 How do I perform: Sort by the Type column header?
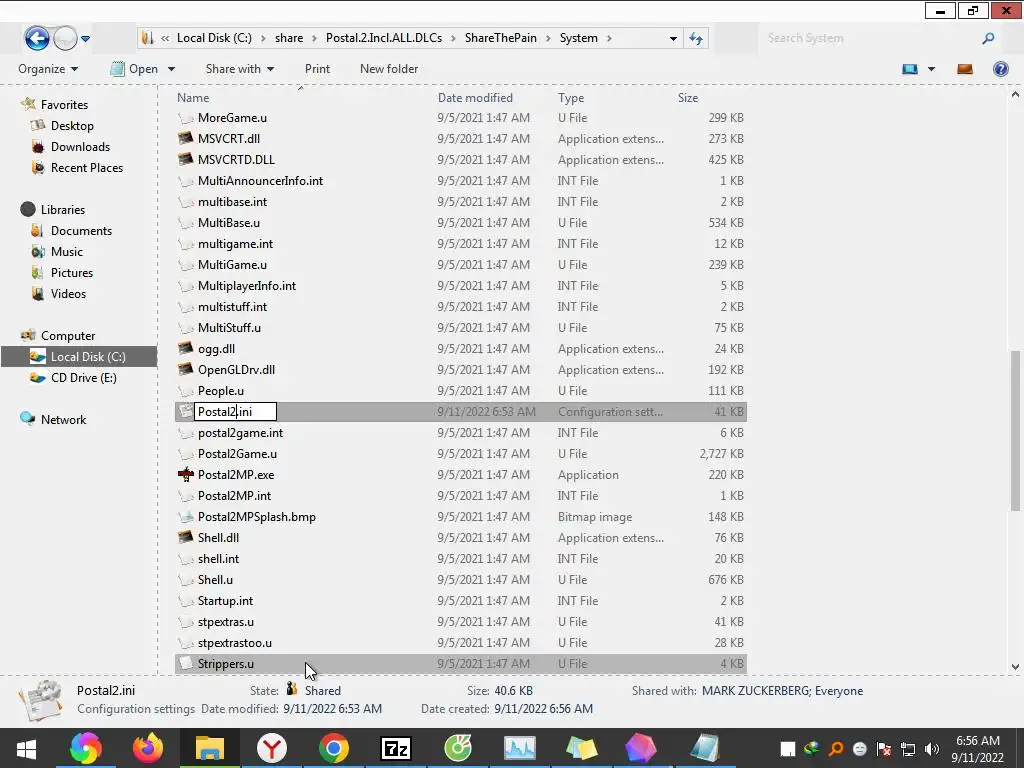[x=571, y=98]
